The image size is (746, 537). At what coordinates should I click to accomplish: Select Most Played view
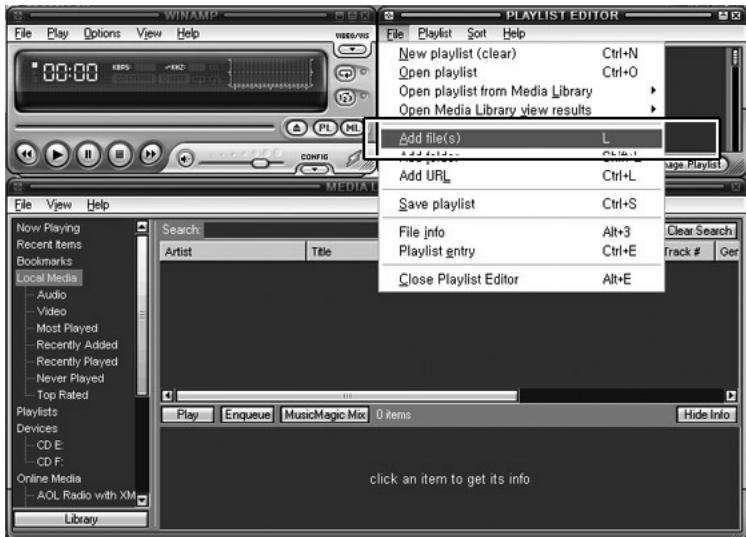click(x=67, y=328)
